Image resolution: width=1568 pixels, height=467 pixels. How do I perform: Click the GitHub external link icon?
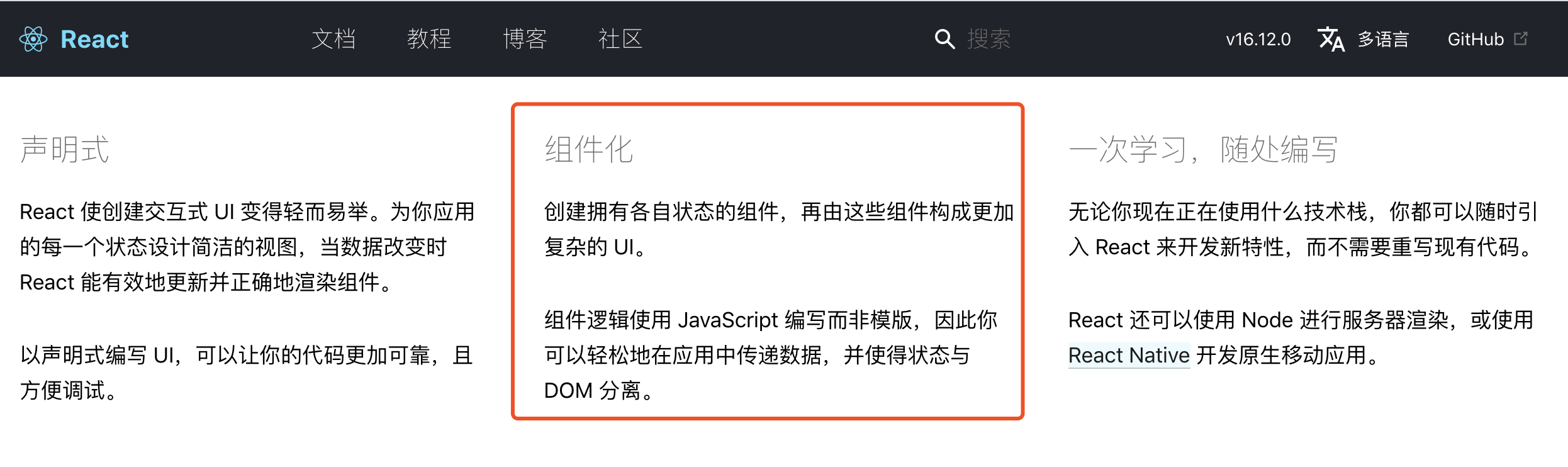click(x=1521, y=39)
